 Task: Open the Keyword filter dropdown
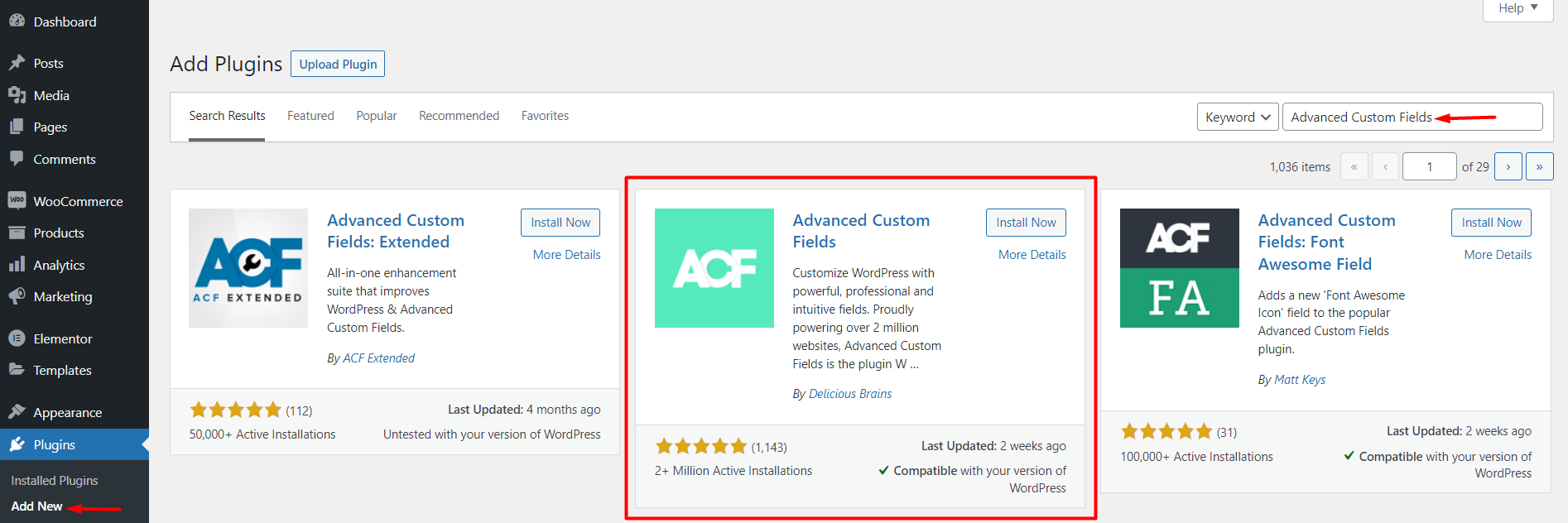pyautogui.click(x=1237, y=117)
